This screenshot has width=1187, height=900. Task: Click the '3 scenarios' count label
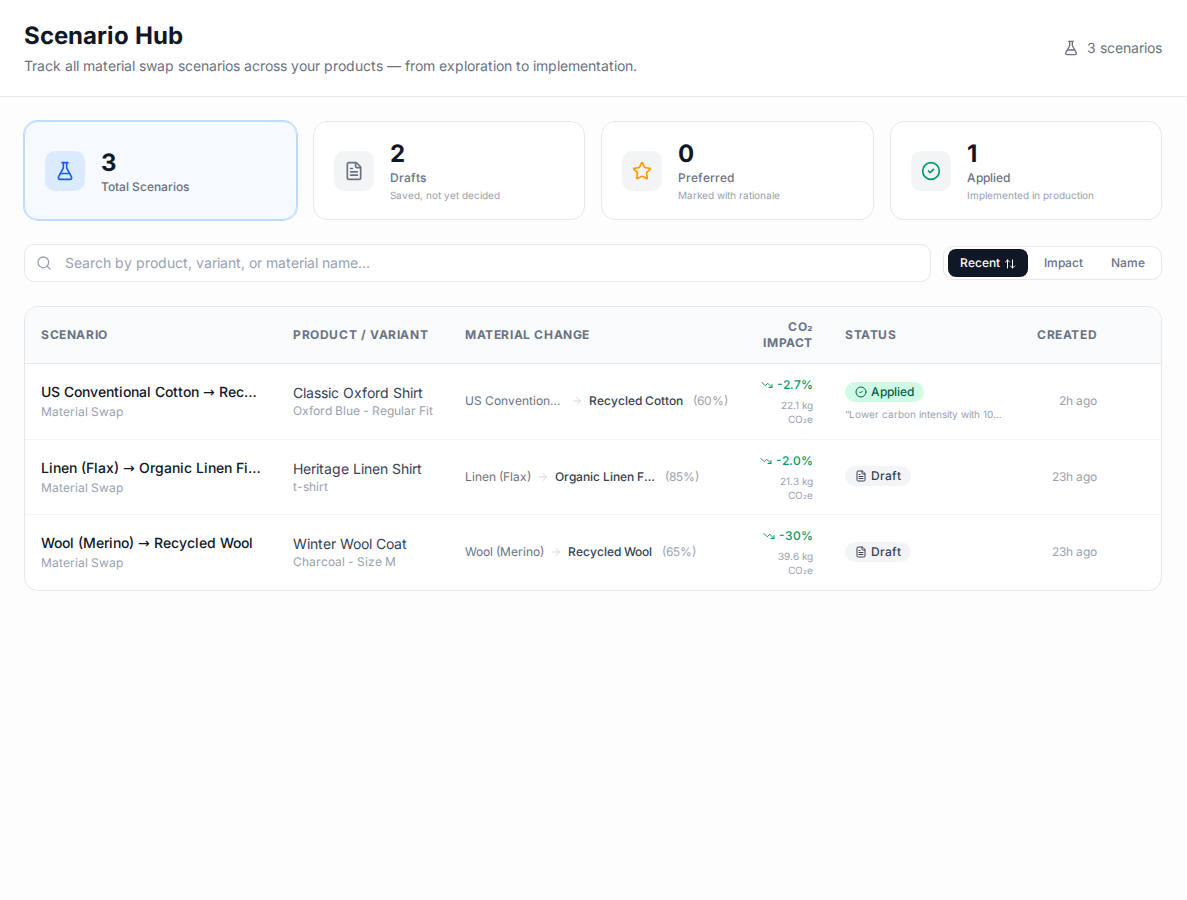[x=1124, y=48]
